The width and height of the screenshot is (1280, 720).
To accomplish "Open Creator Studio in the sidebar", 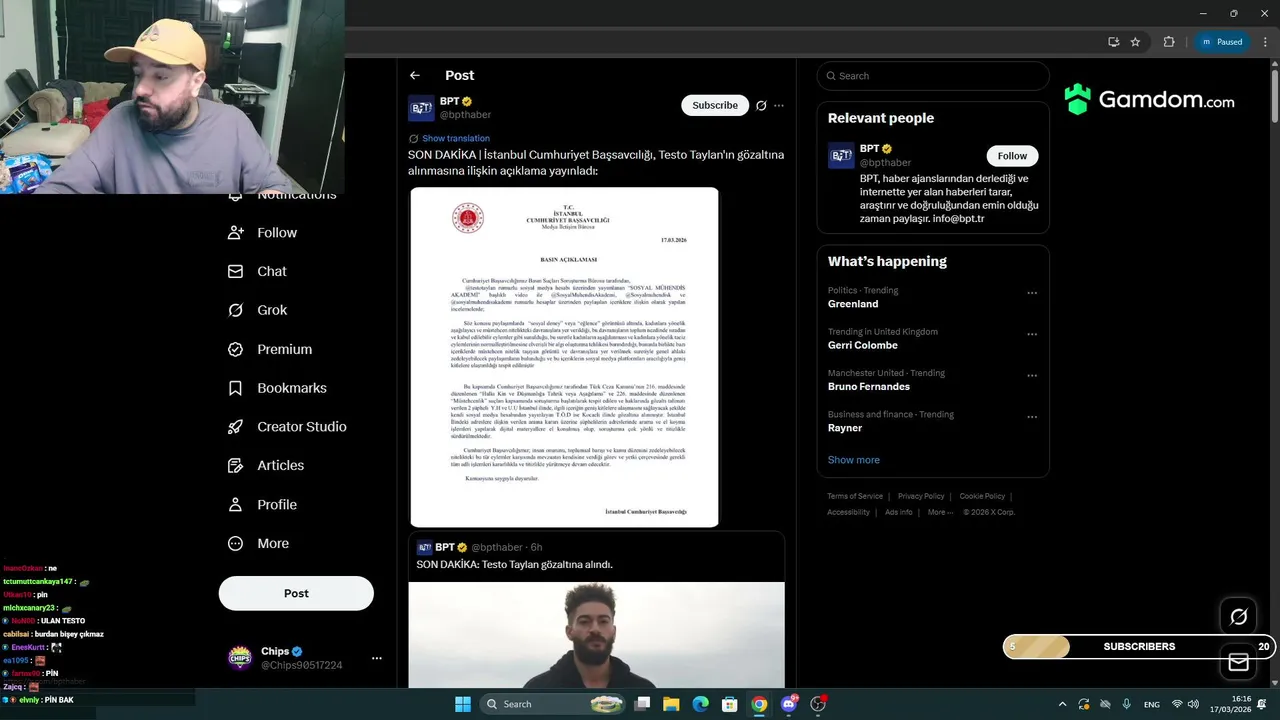I will (x=302, y=426).
